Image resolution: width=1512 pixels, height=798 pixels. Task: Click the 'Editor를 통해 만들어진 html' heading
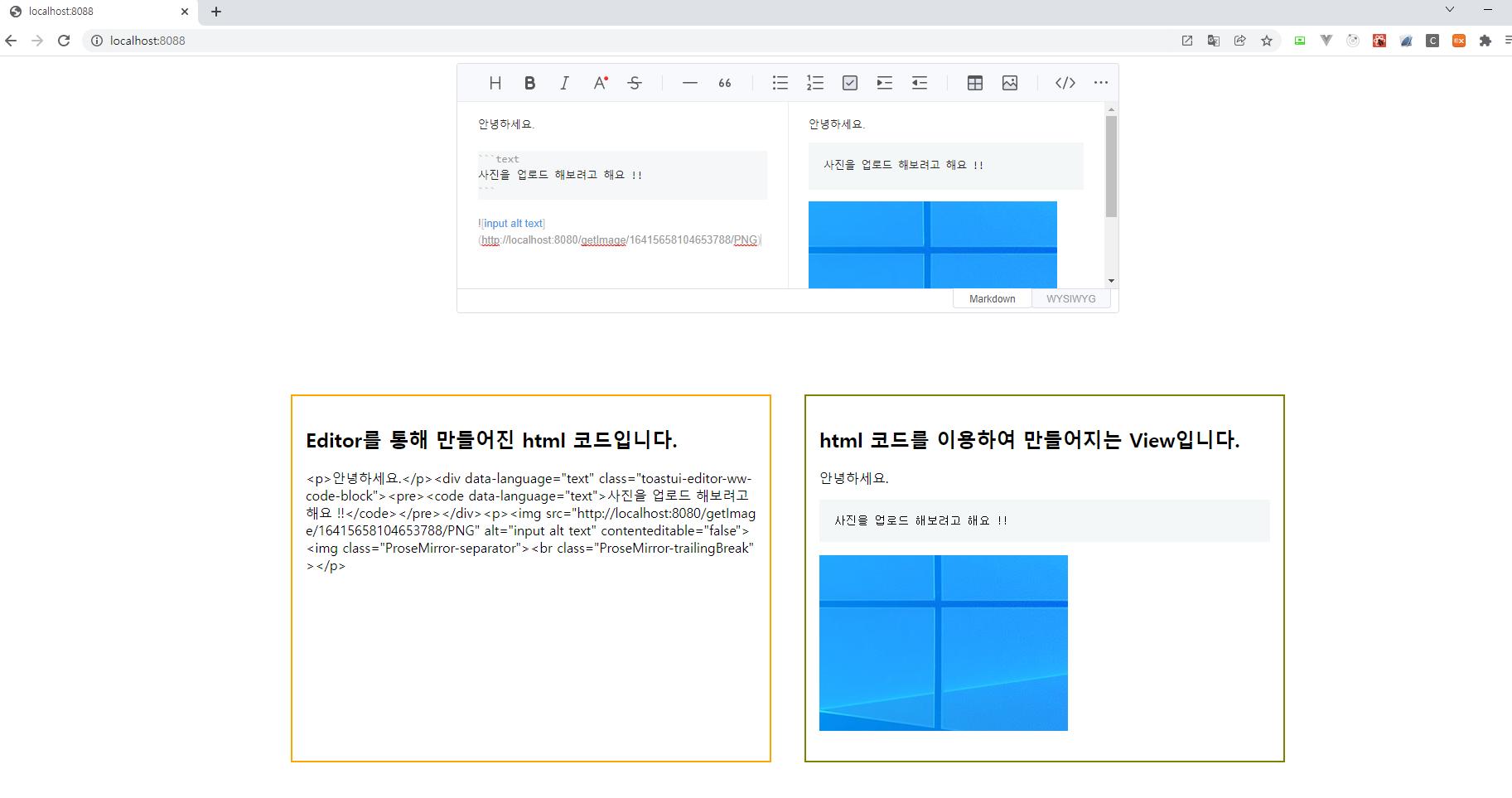491,440
